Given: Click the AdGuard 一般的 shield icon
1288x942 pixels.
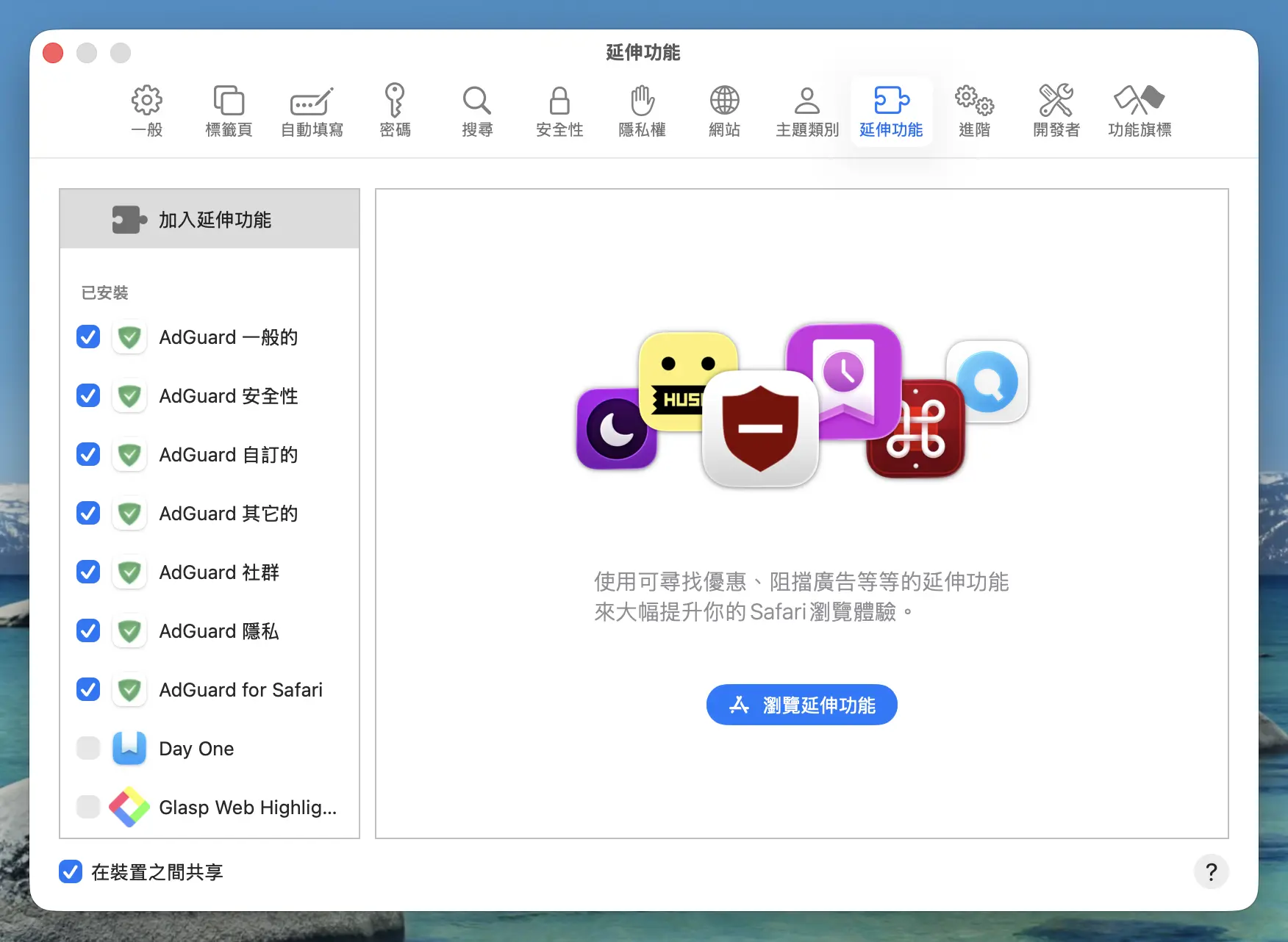Looking at the screenshot, I should [x=129, y=337].
